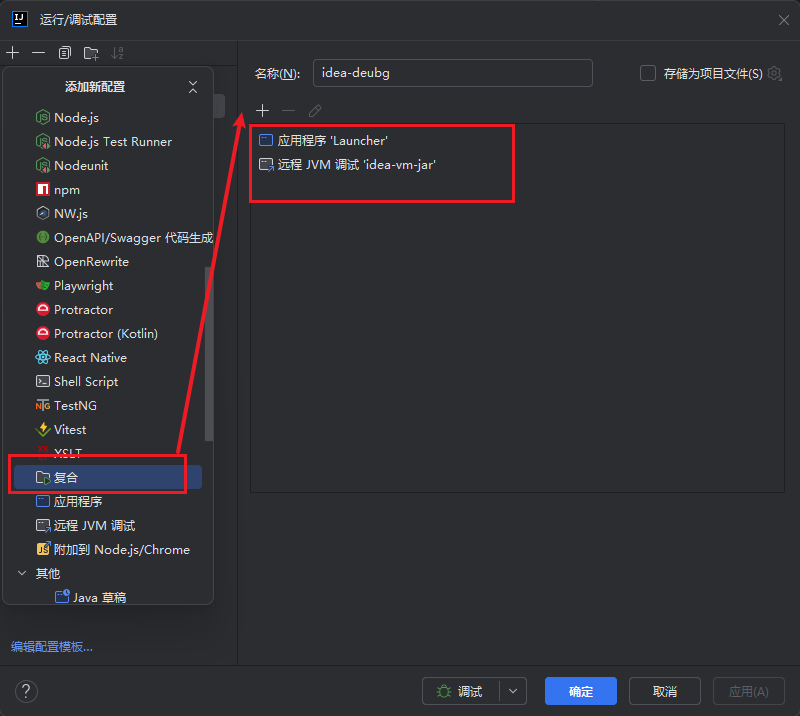Click the 名称 input field
This screenshot has height=716, width=800.
(x=452, y=73)
